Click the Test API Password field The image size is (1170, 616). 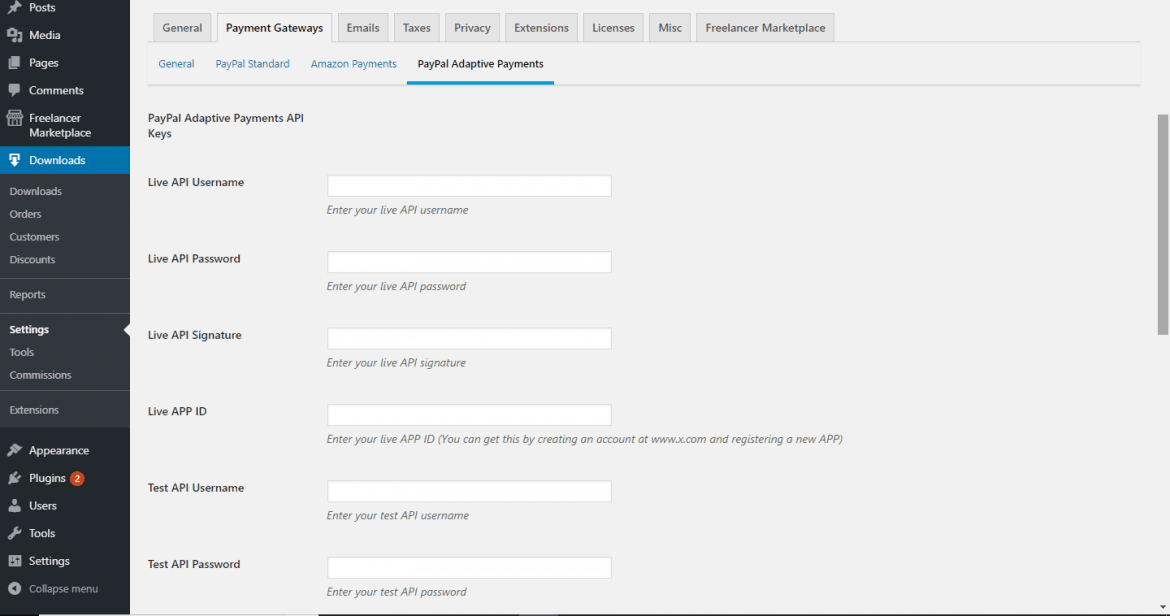point(469,568)
